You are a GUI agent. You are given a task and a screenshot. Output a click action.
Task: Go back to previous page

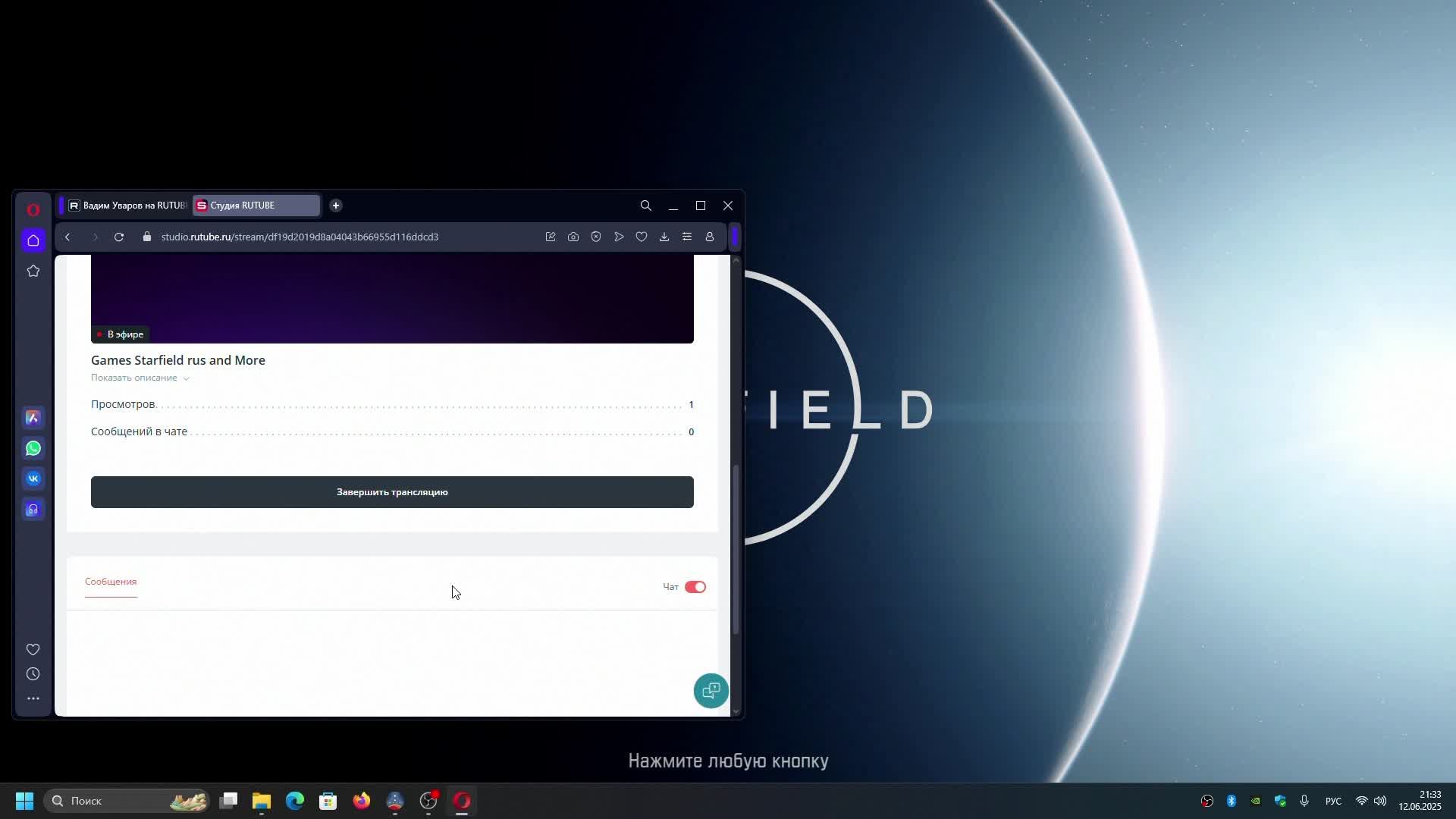click(67, 237)
